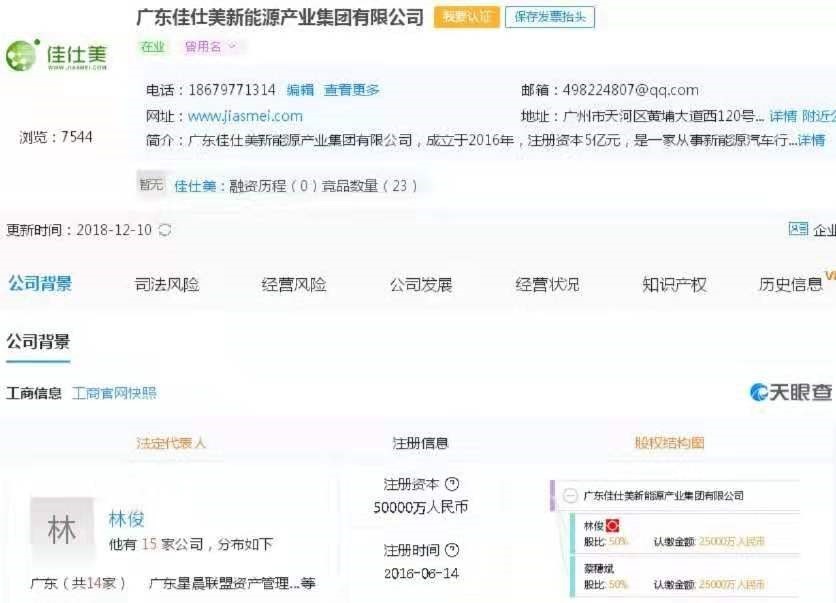Click the 保存发票抬头 button
836x603 pixels.
point(550,17)
